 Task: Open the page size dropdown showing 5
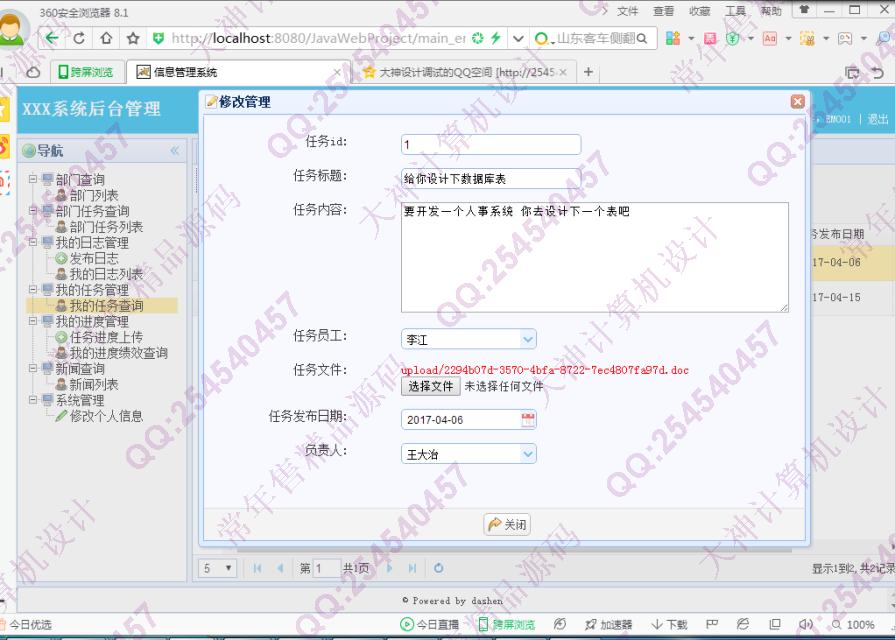[x=217, y=568]
